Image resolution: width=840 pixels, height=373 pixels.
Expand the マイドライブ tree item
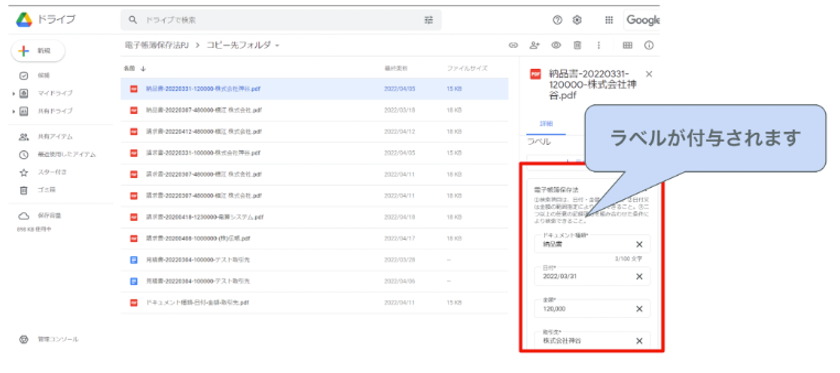[13, 94]
